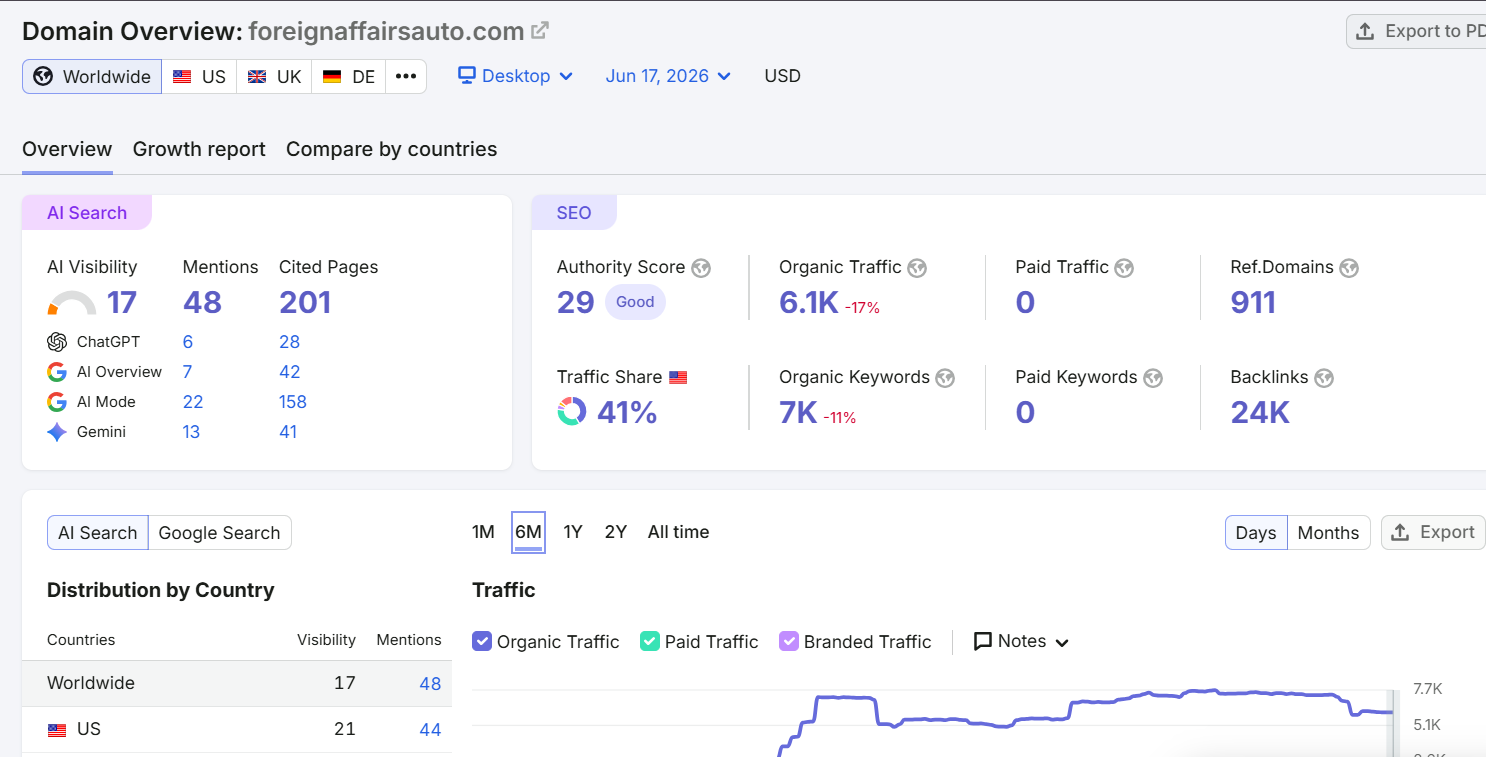Select the 1Y time range
The height and width of the screenshot is (757, 1486).
573,532
